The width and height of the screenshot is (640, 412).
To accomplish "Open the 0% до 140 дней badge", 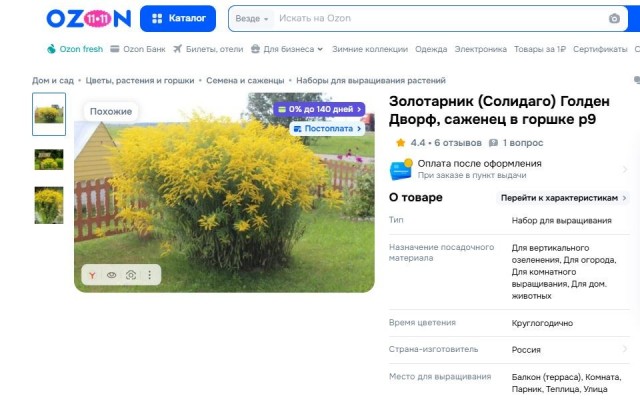I will tap(319, 109).
